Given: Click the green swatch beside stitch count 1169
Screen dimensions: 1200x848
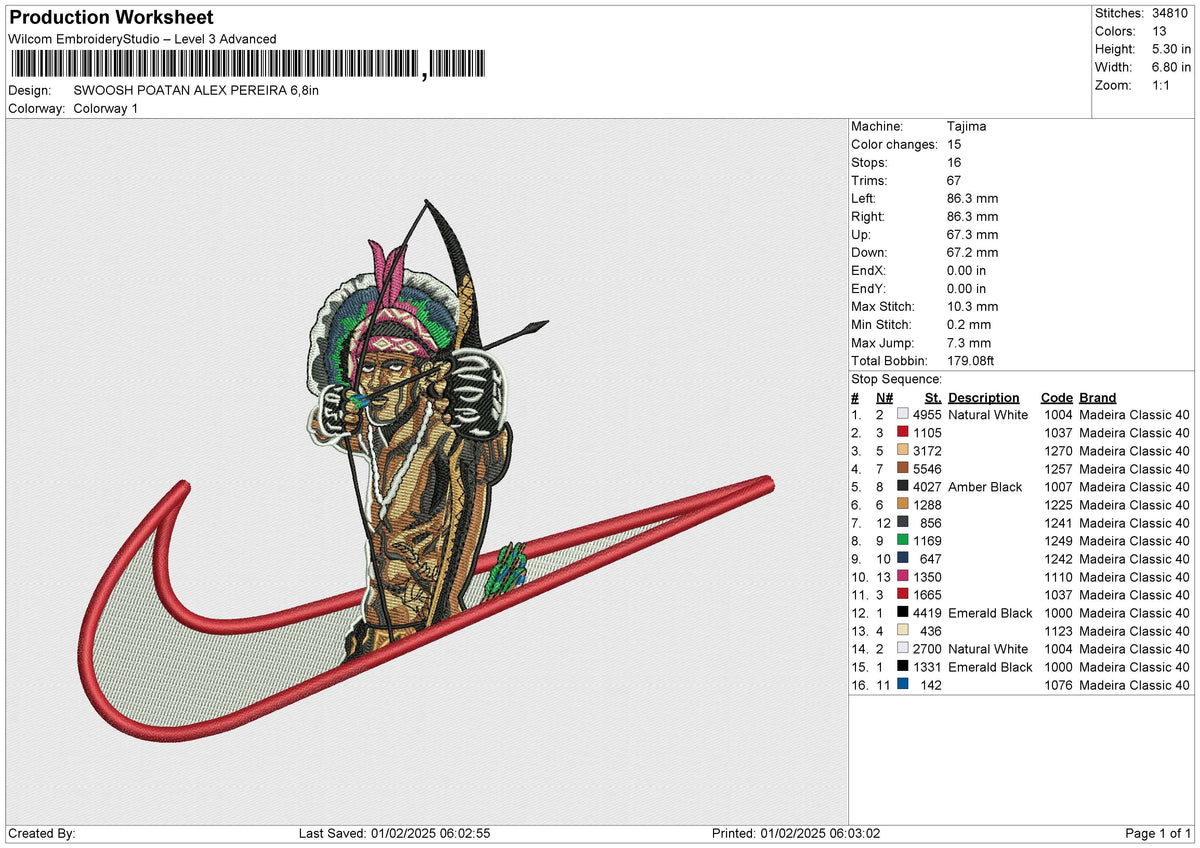Looking at the screenshot, I should [x=903, y=540].
